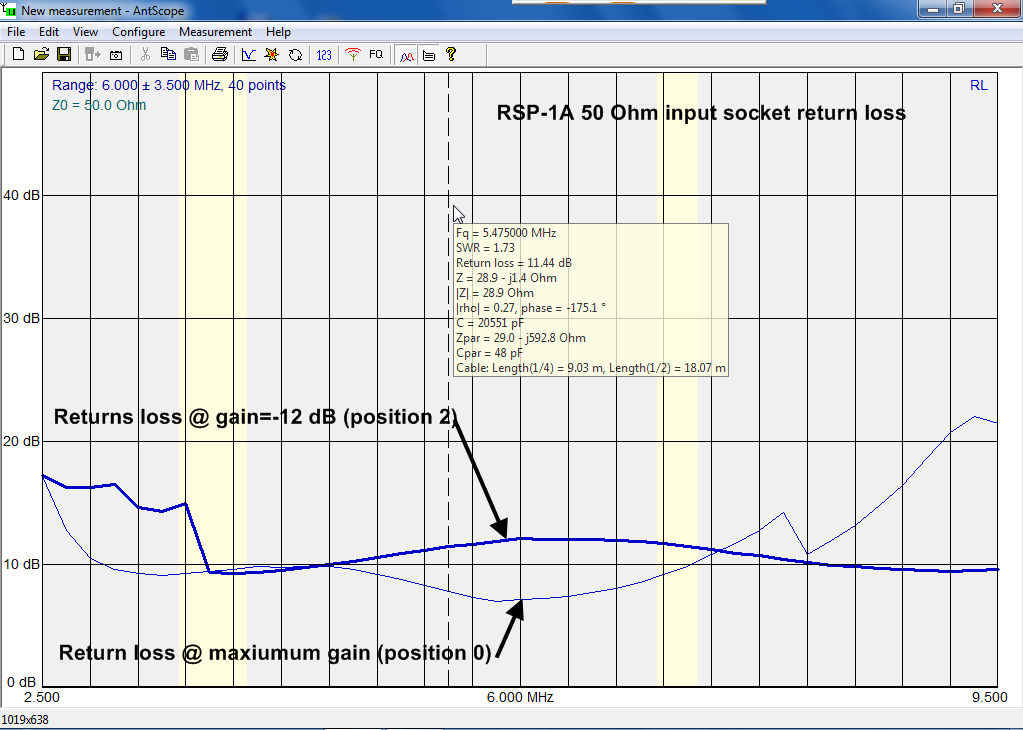Click the red-yellow star burst icon
1023x730 pixels.
271,55
